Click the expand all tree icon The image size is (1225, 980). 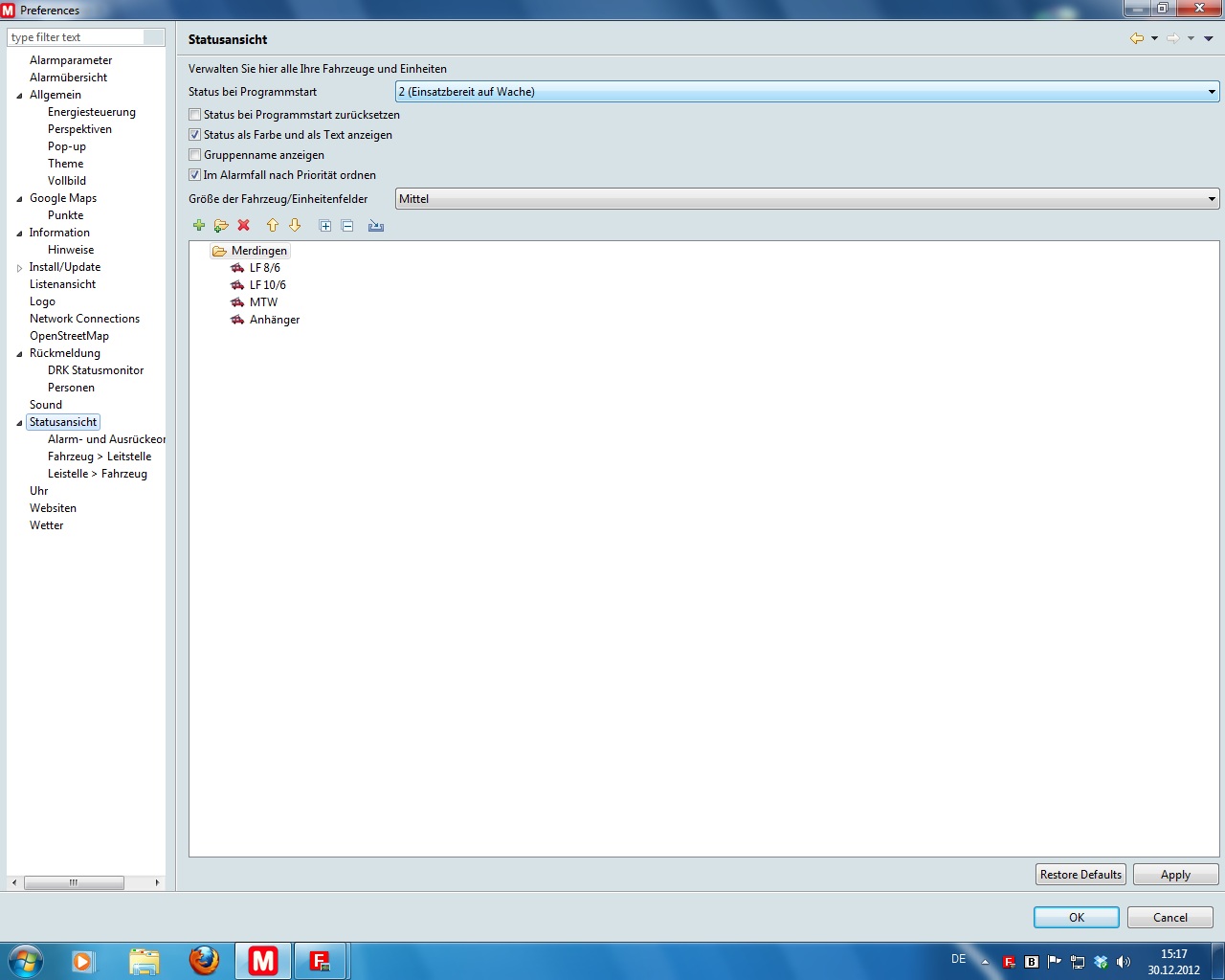coord(325,226)
